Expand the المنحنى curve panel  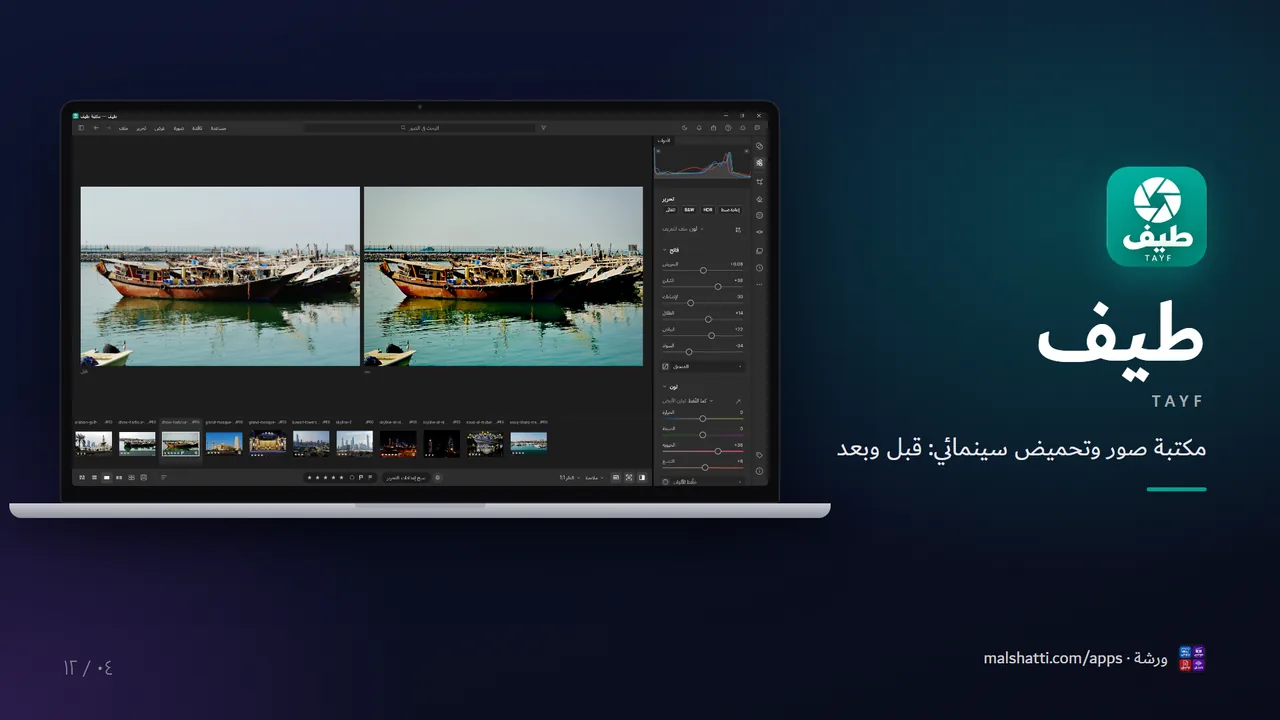(703, 366)
